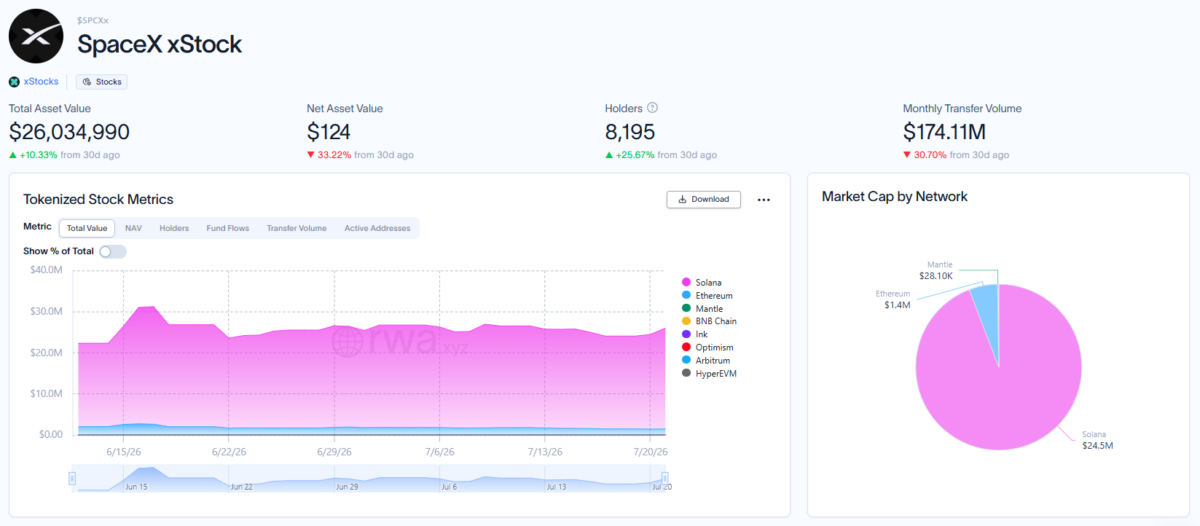The height and width of the screenshot is (526, 1200).
Task: Open the three-dot more options menu
Action: [764, 200]
